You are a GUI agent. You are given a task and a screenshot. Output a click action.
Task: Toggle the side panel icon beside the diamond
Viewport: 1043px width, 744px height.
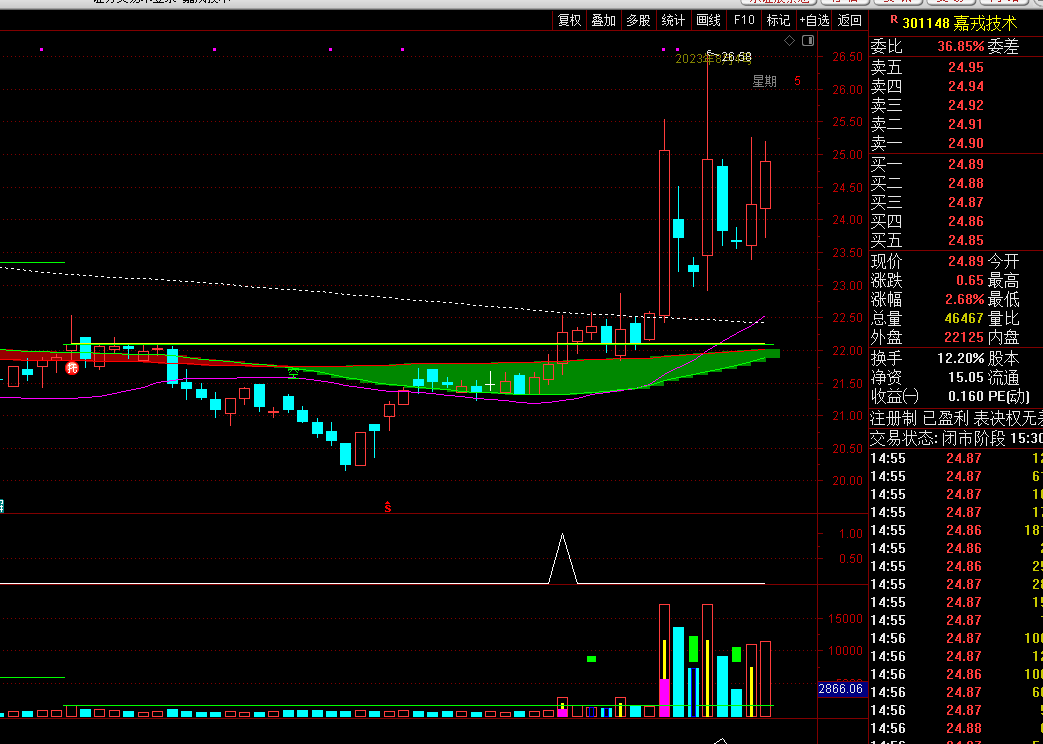tap(808, 41)
